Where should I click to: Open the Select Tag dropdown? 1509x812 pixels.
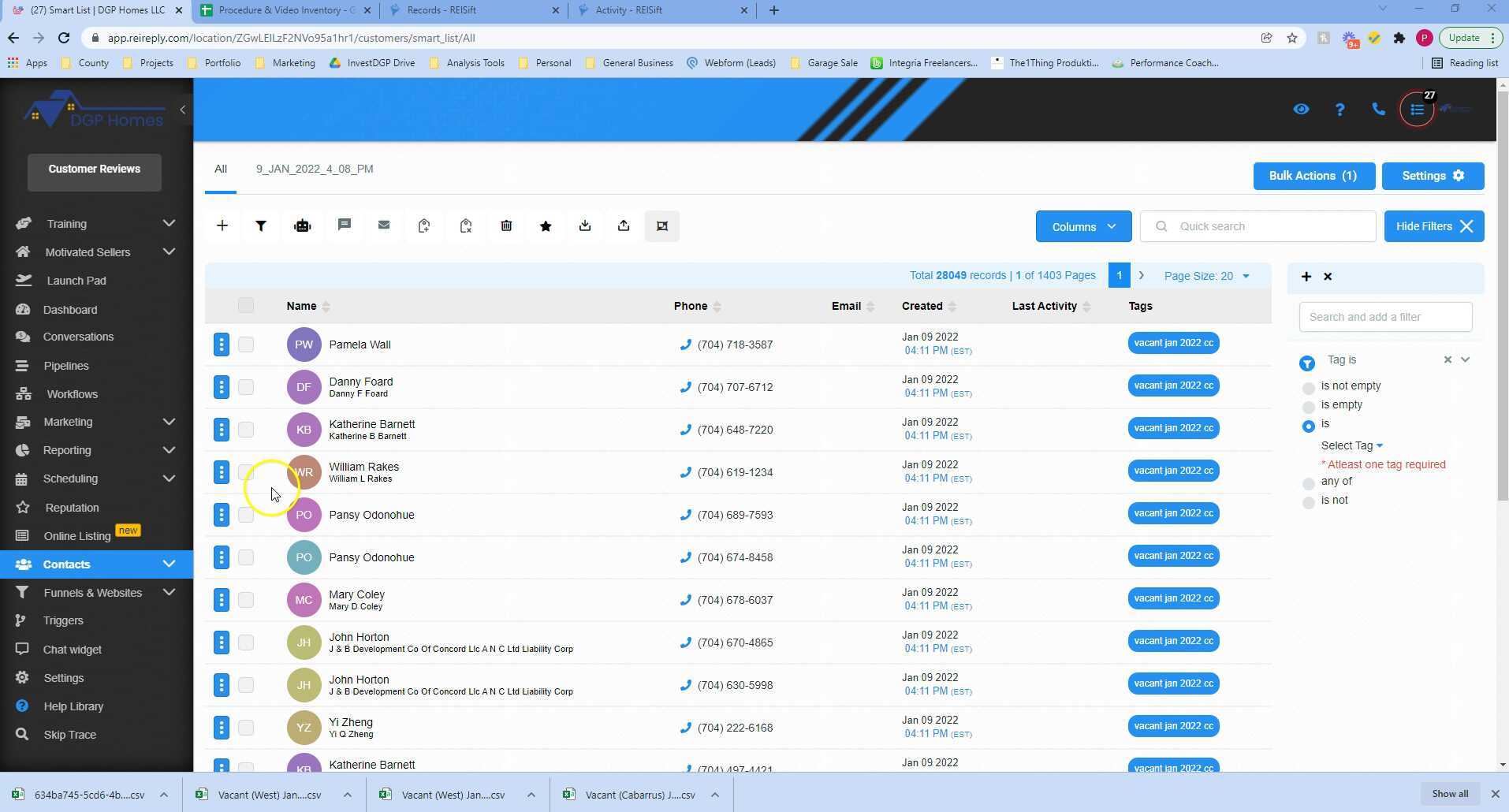tap(1350, 445)
